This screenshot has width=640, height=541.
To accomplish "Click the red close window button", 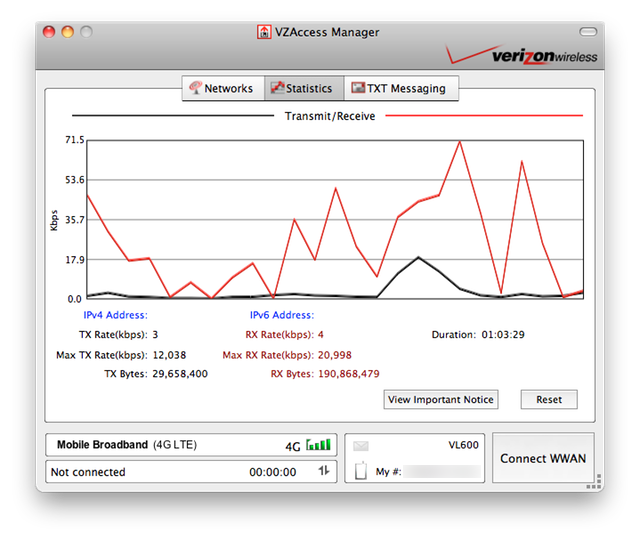I will coord(49,32).
